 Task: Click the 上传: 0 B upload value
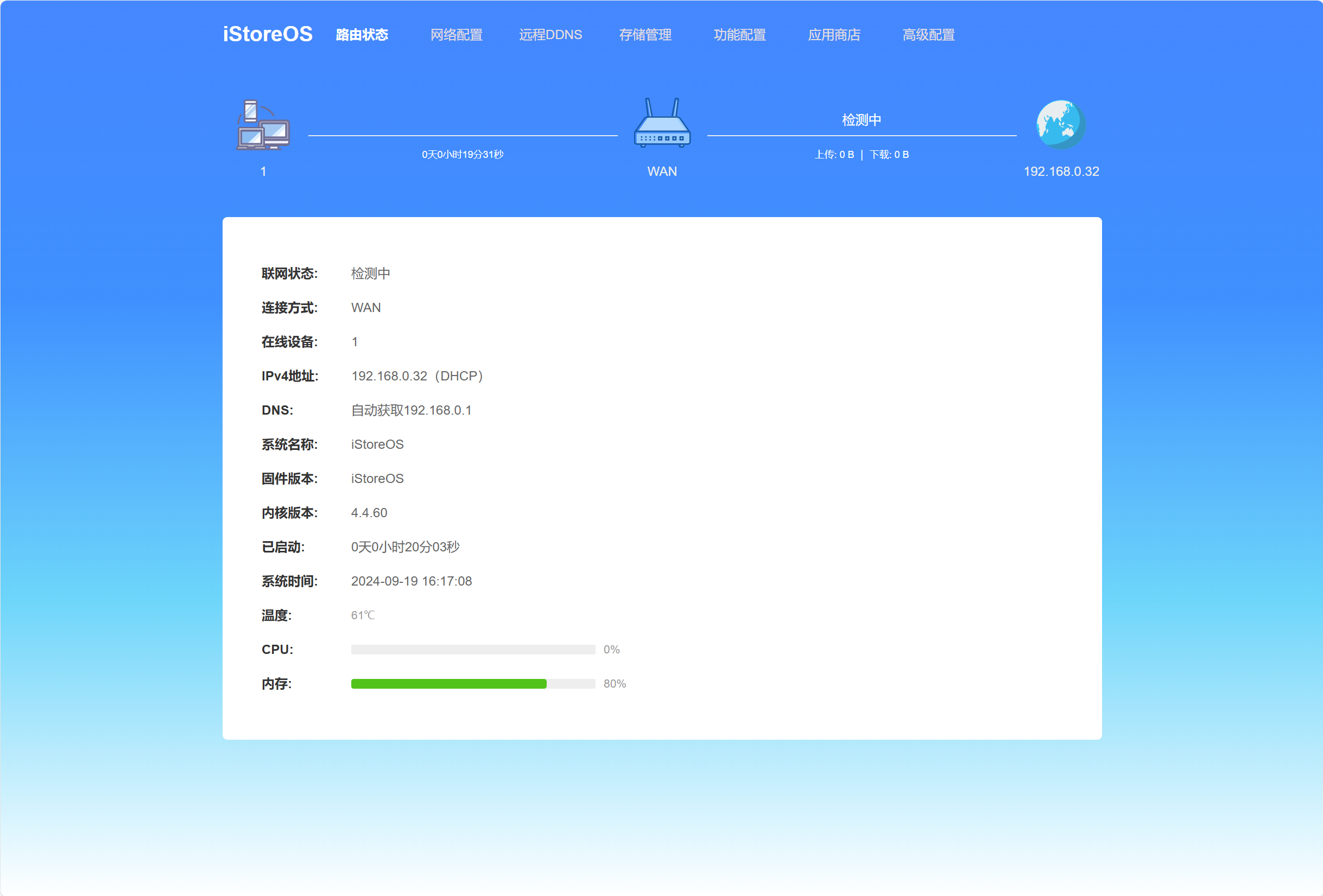(834, 154)
